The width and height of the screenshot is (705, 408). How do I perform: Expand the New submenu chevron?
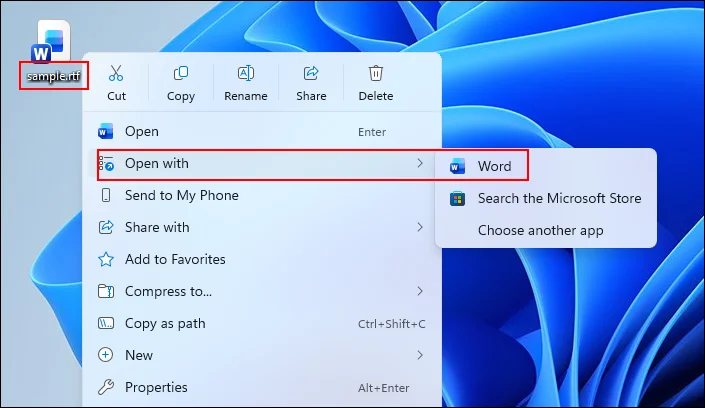tap(420, 355)
